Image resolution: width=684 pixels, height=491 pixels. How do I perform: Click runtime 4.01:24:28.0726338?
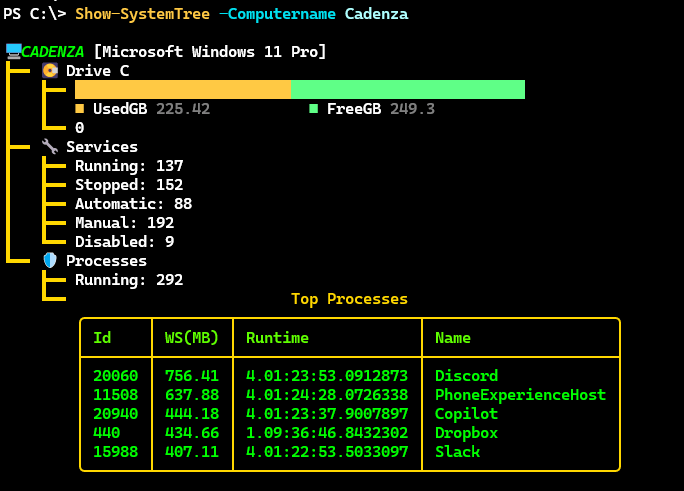[x=327, y=395]
